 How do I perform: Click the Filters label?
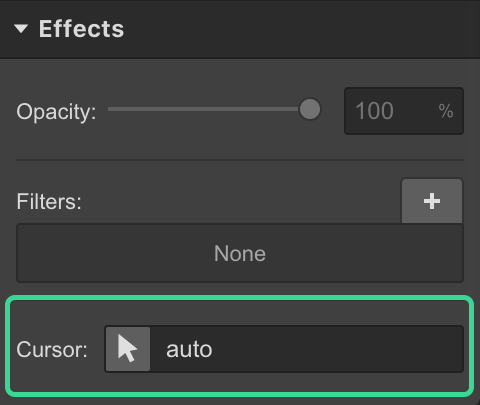(49, 201)
